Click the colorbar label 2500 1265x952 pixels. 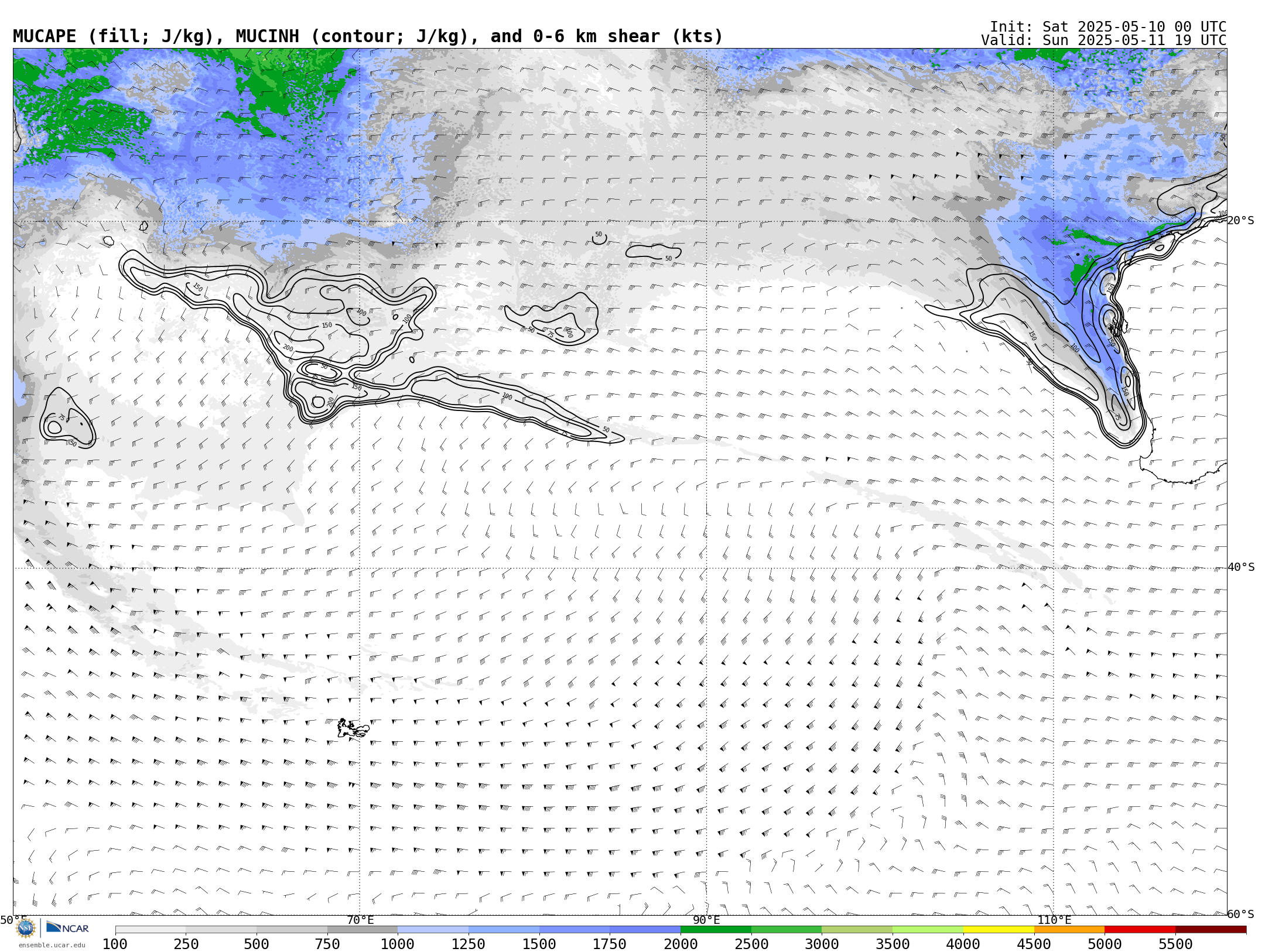(751, 944)
